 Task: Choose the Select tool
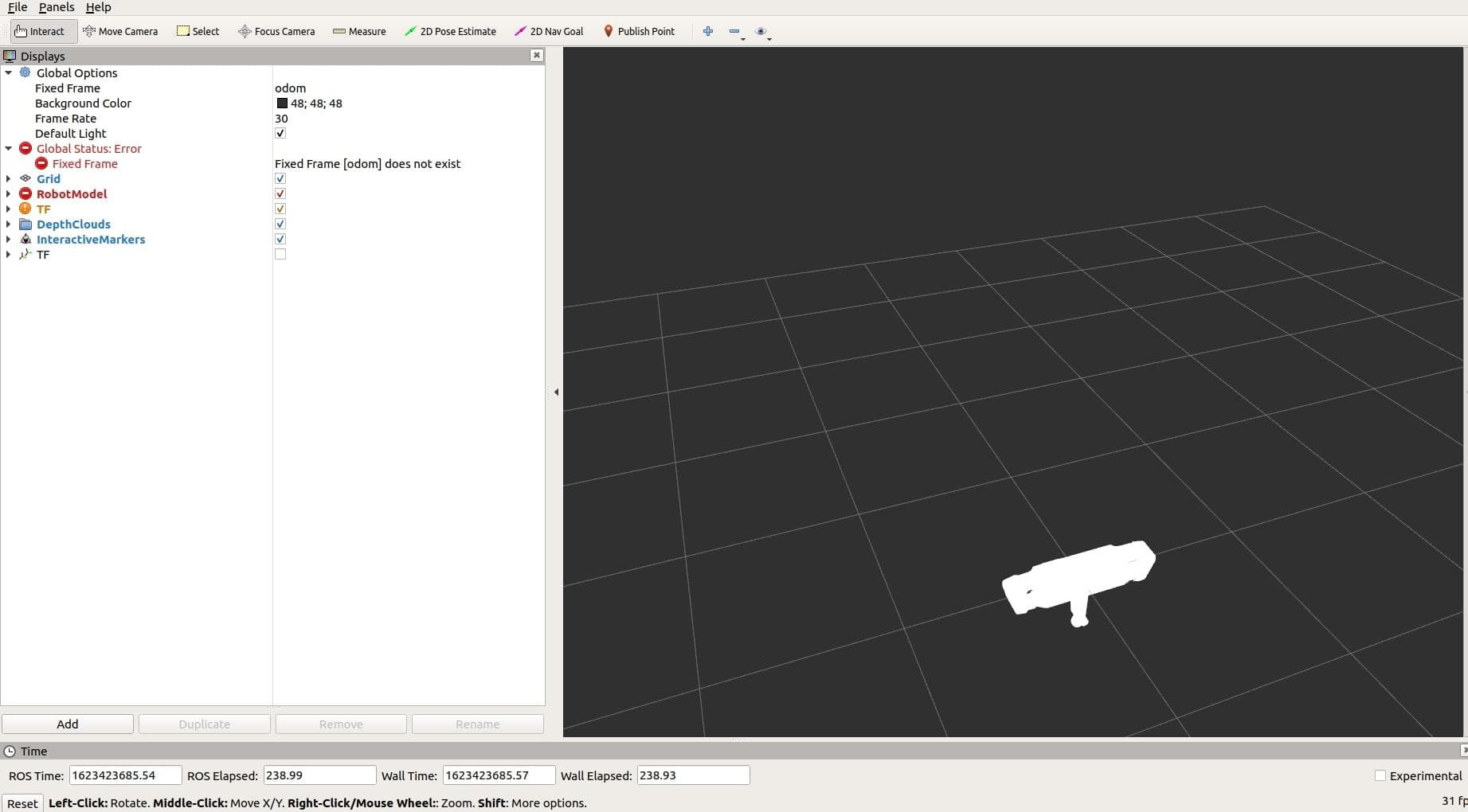point(198,31)
